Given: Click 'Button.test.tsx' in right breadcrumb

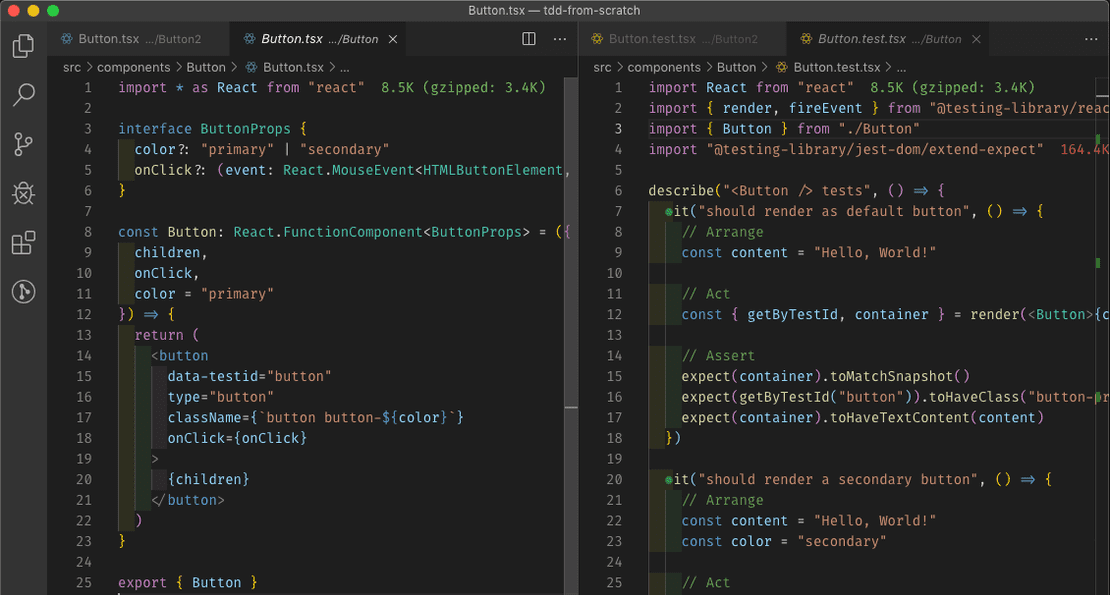Looking at the screenshot, I should tap(836, 68).
